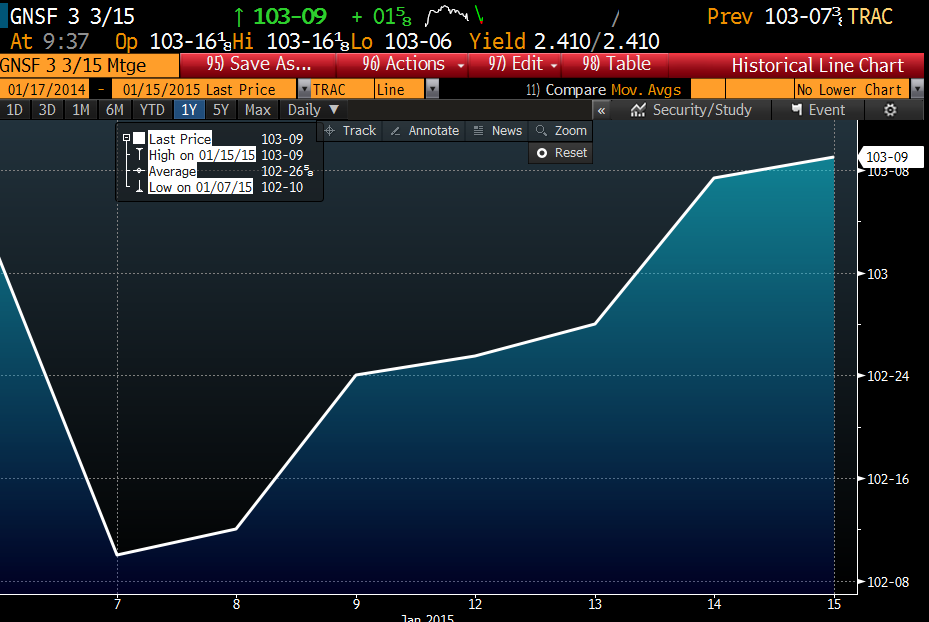Collapse side panel with double-arrow icon
929x622 pixels.
tap(602, 110)
